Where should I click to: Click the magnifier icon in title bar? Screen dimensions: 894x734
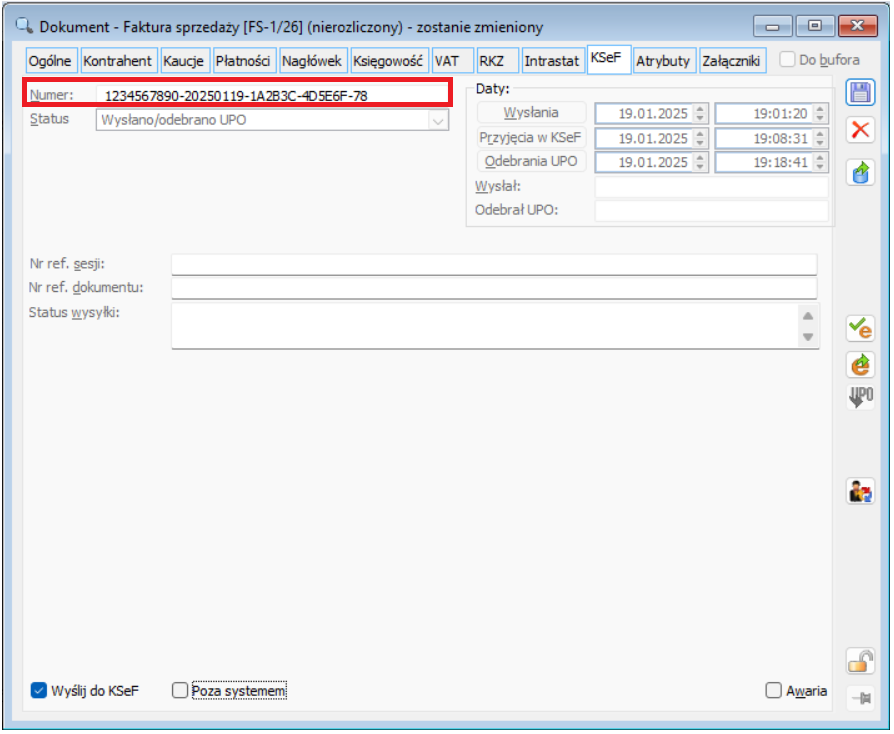tap(23, 26)
